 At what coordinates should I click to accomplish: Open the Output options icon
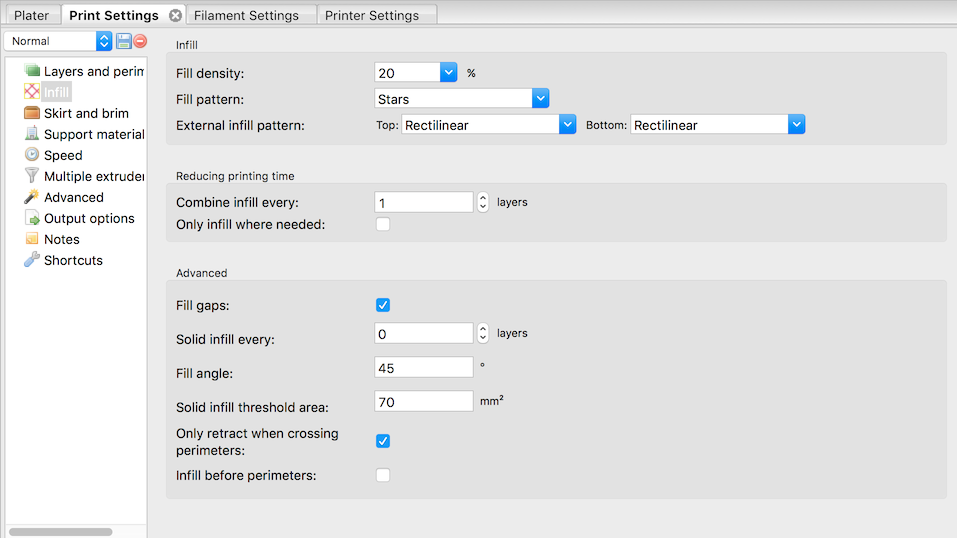[32, 218]
